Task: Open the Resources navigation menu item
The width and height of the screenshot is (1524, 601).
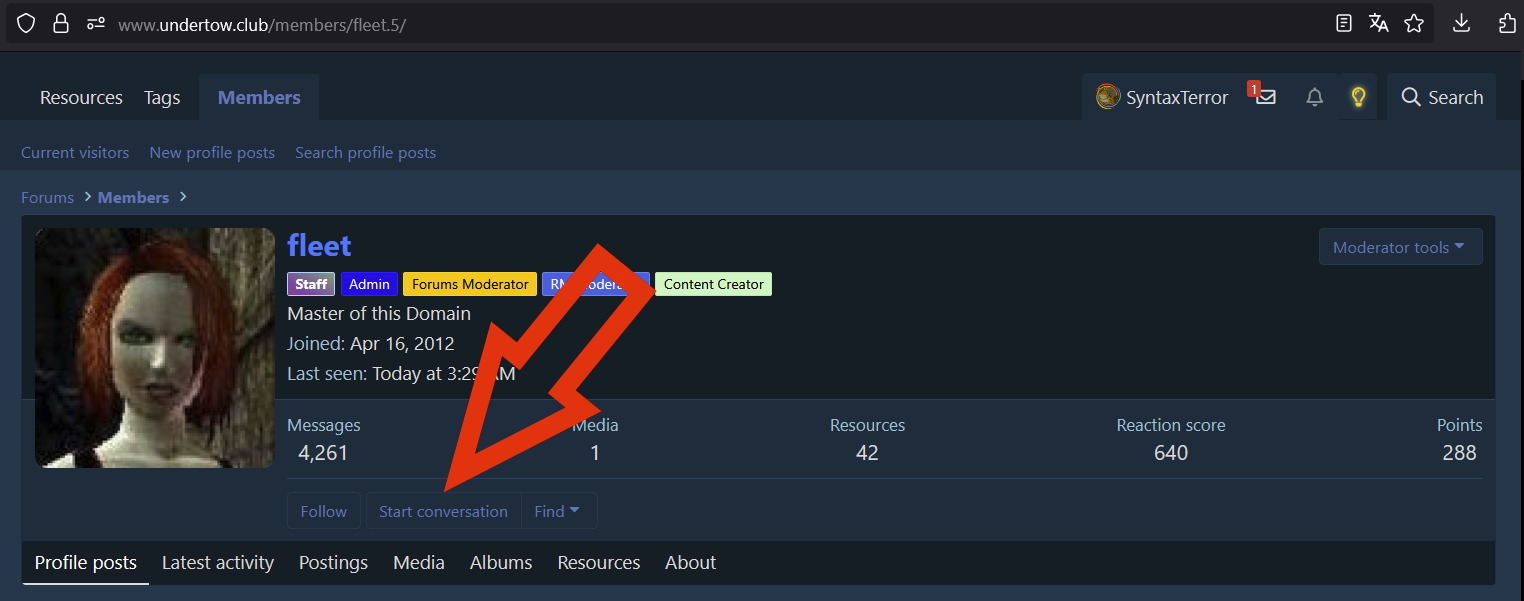Action: (81, 97)
